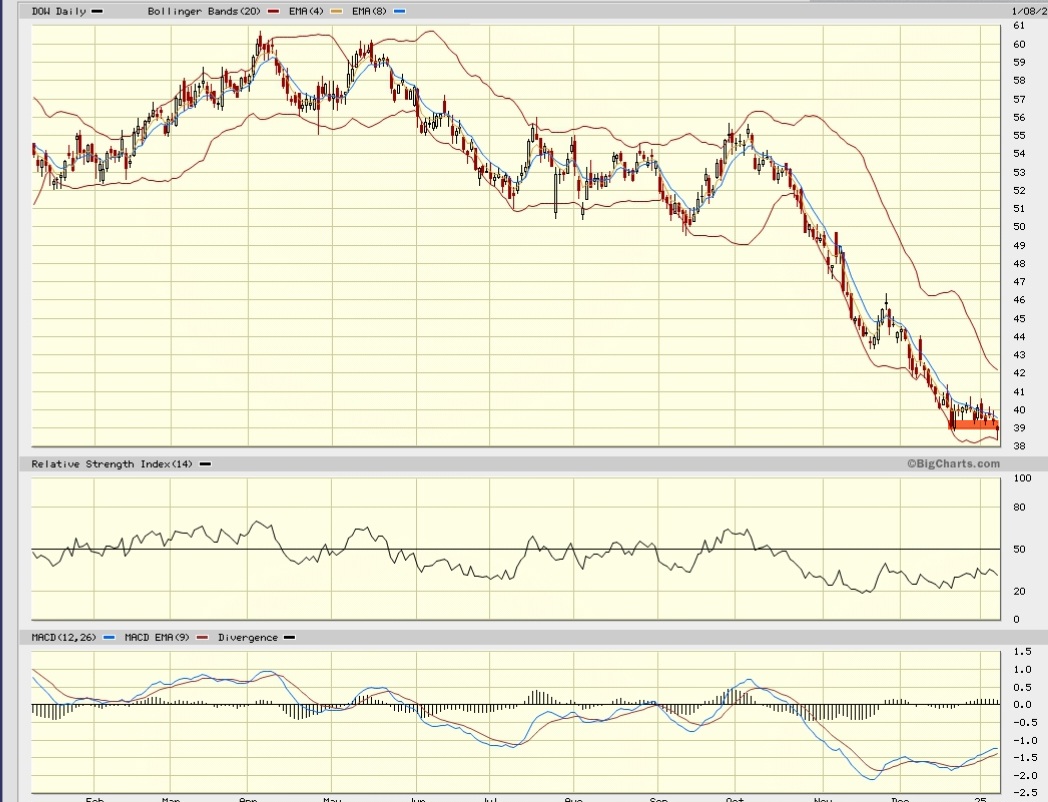Click the orange highlighted support zone near 39

[975, 424]
